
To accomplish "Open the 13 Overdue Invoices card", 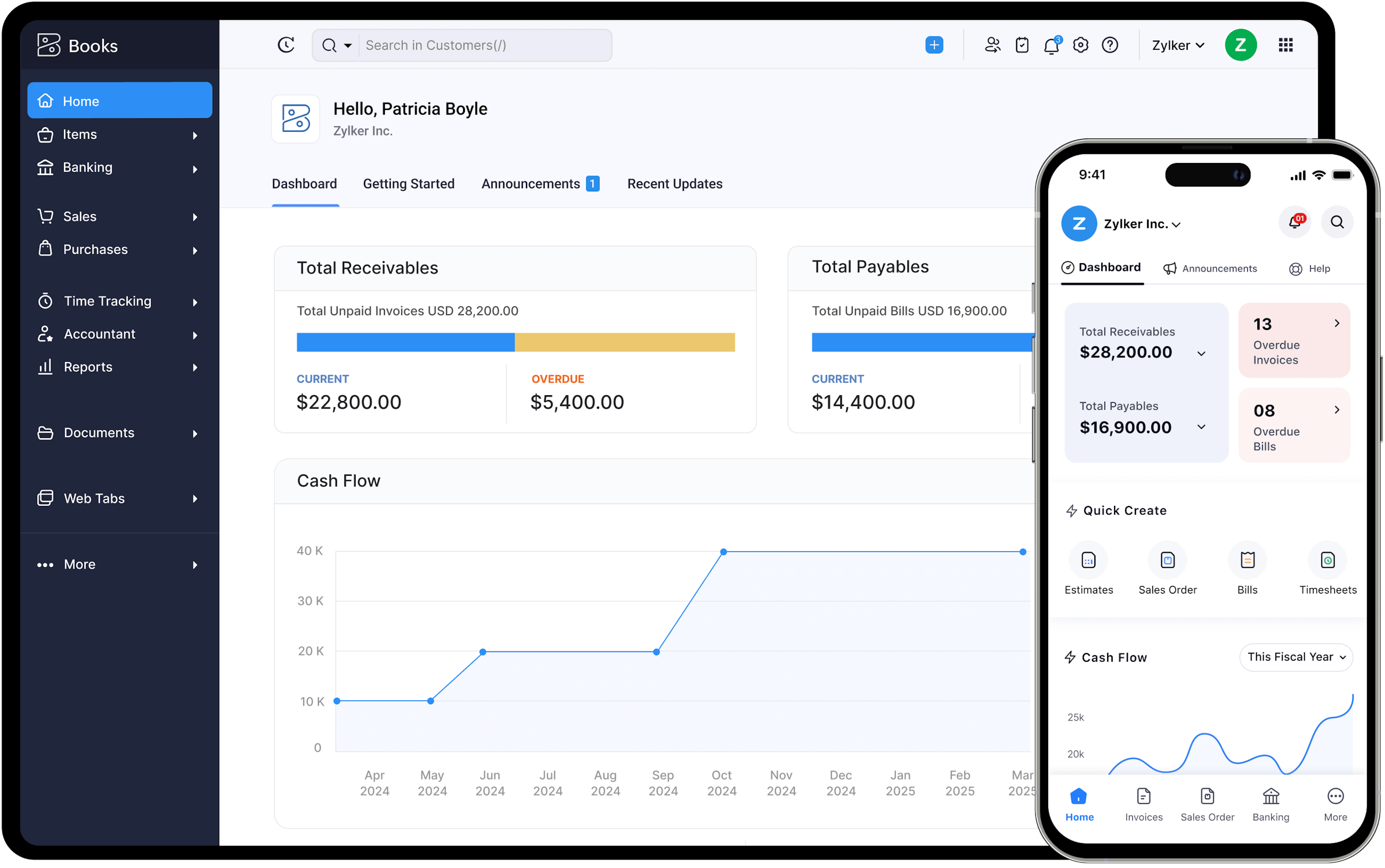I will pos(1294,340).
